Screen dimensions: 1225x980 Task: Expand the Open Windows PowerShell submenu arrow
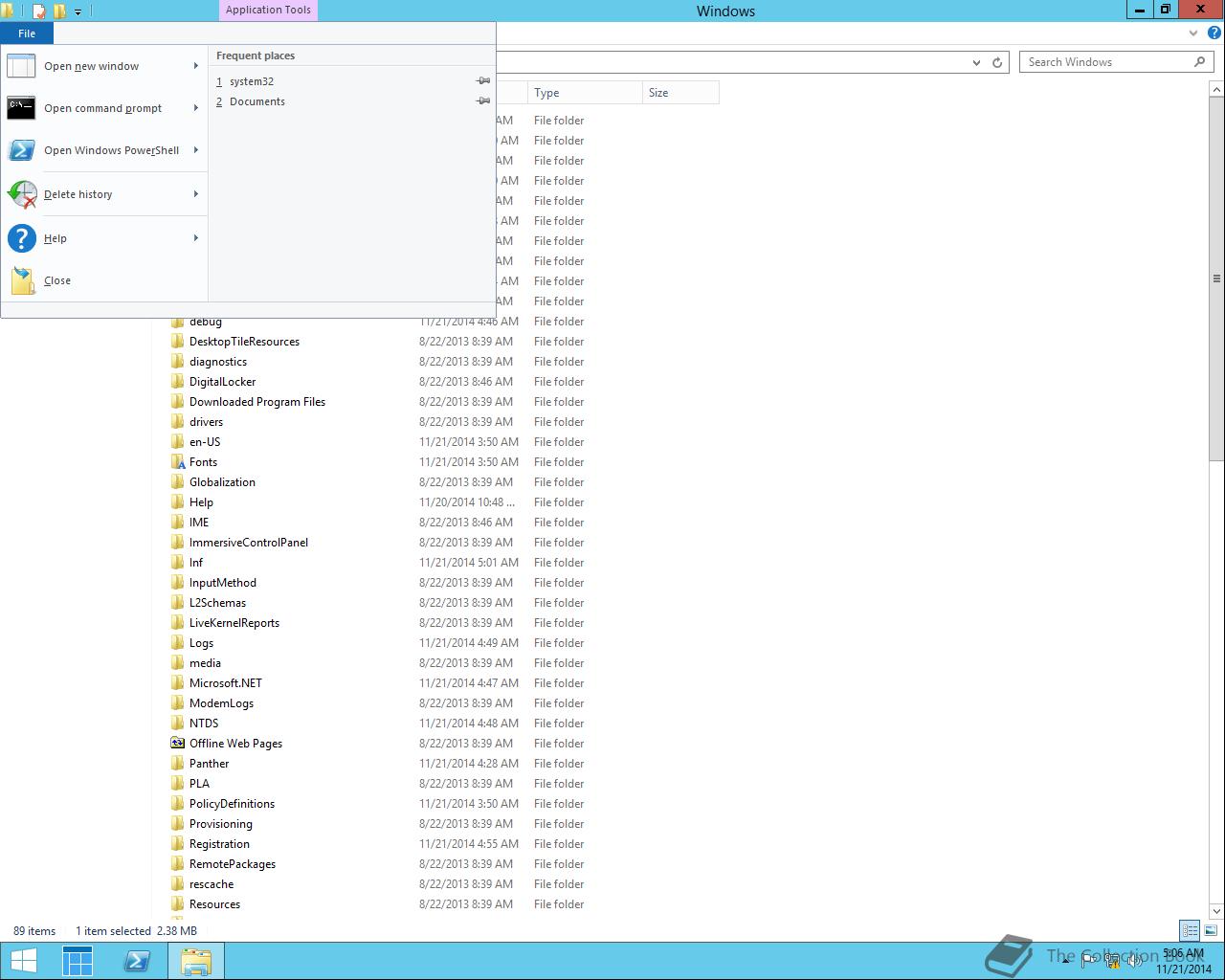coord(196,150)
